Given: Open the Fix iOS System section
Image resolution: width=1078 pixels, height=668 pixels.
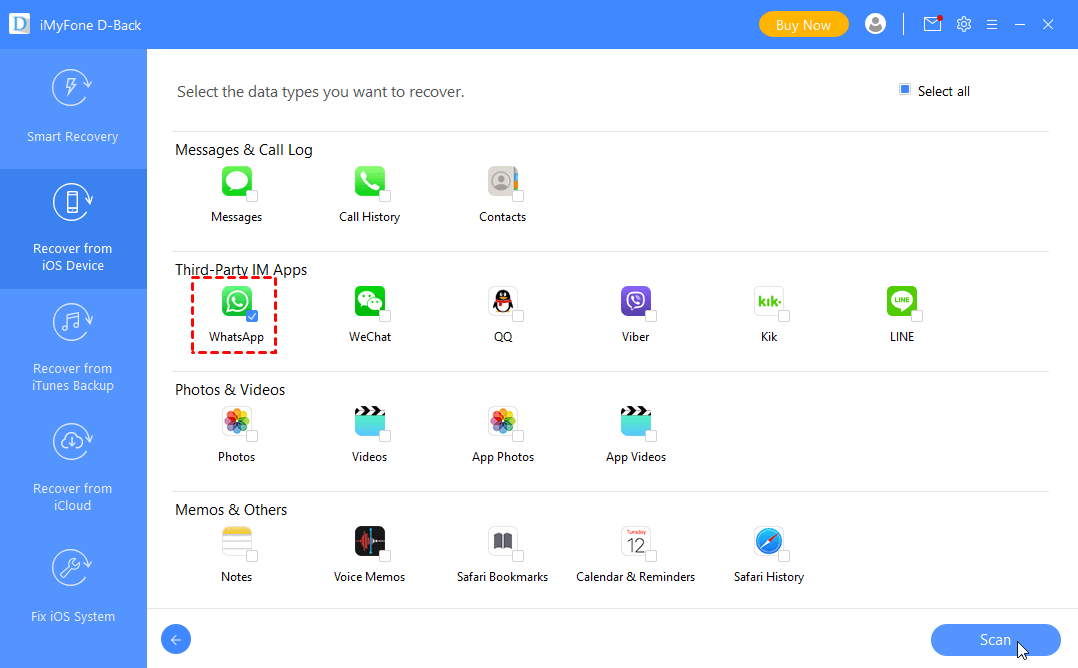Looking at the screenshot, I should (x=73, y=587).
